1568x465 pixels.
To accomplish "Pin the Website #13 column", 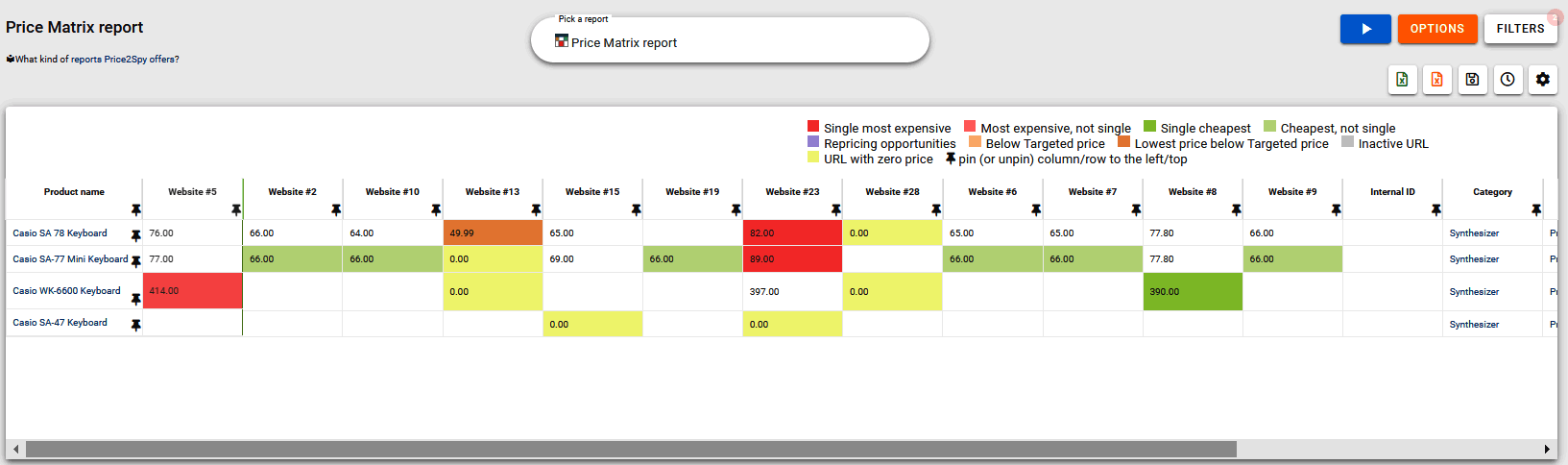I will pyautogui.click(x=536, y=209).
